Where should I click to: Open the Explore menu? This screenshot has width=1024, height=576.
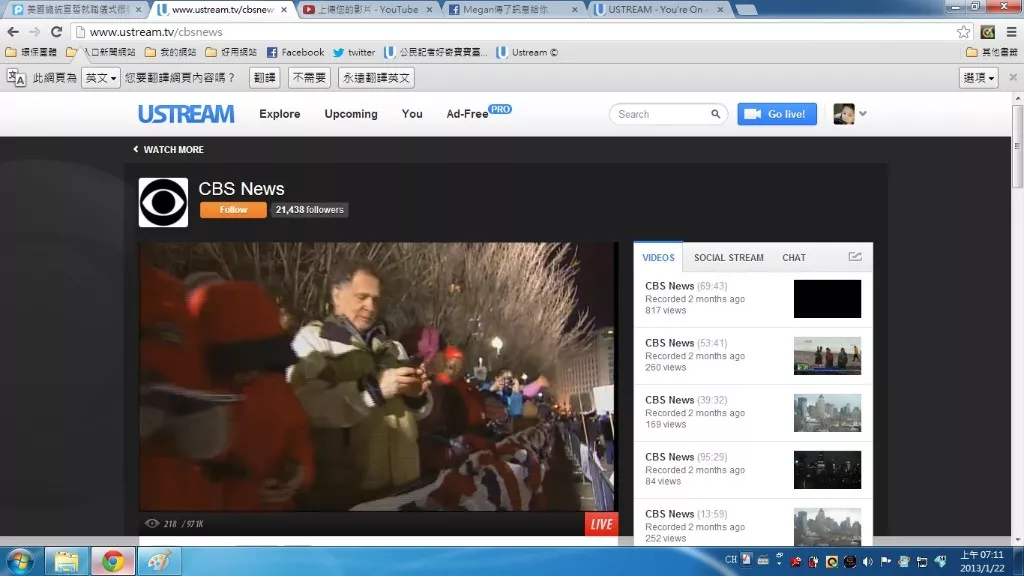tap(280, 114)
